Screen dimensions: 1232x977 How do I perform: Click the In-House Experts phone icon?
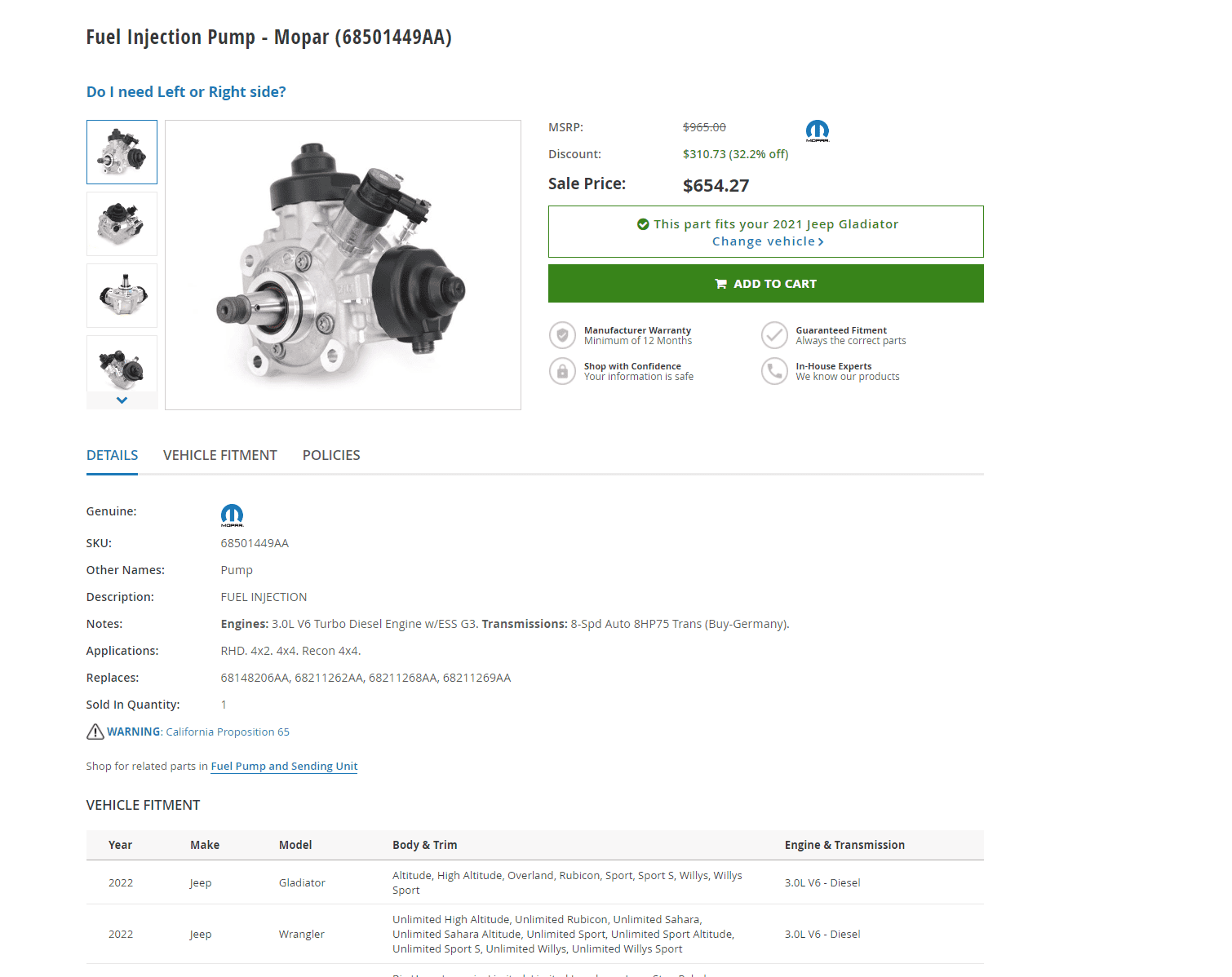coord(774,371)
